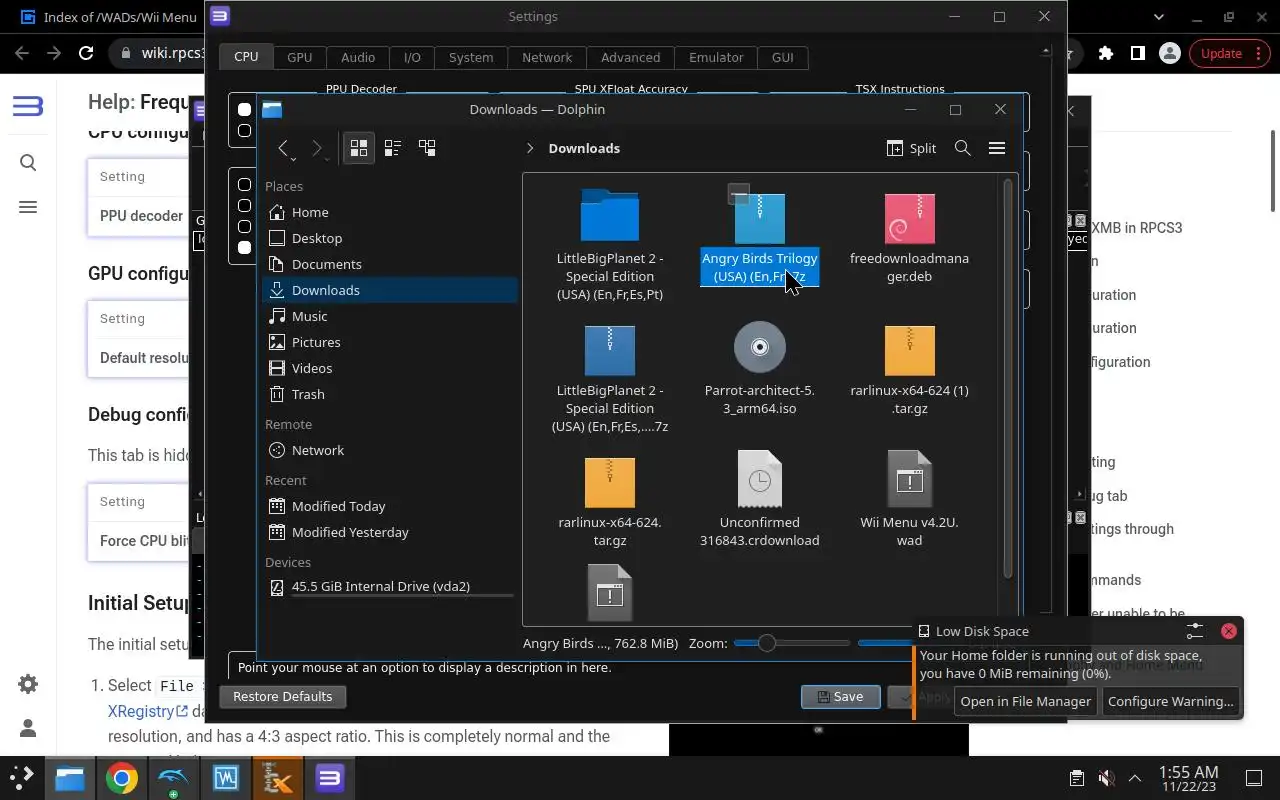This screenshot has height=800, width=1280.
Task: Open Dolphin's search tool
Action: point(963,148)
